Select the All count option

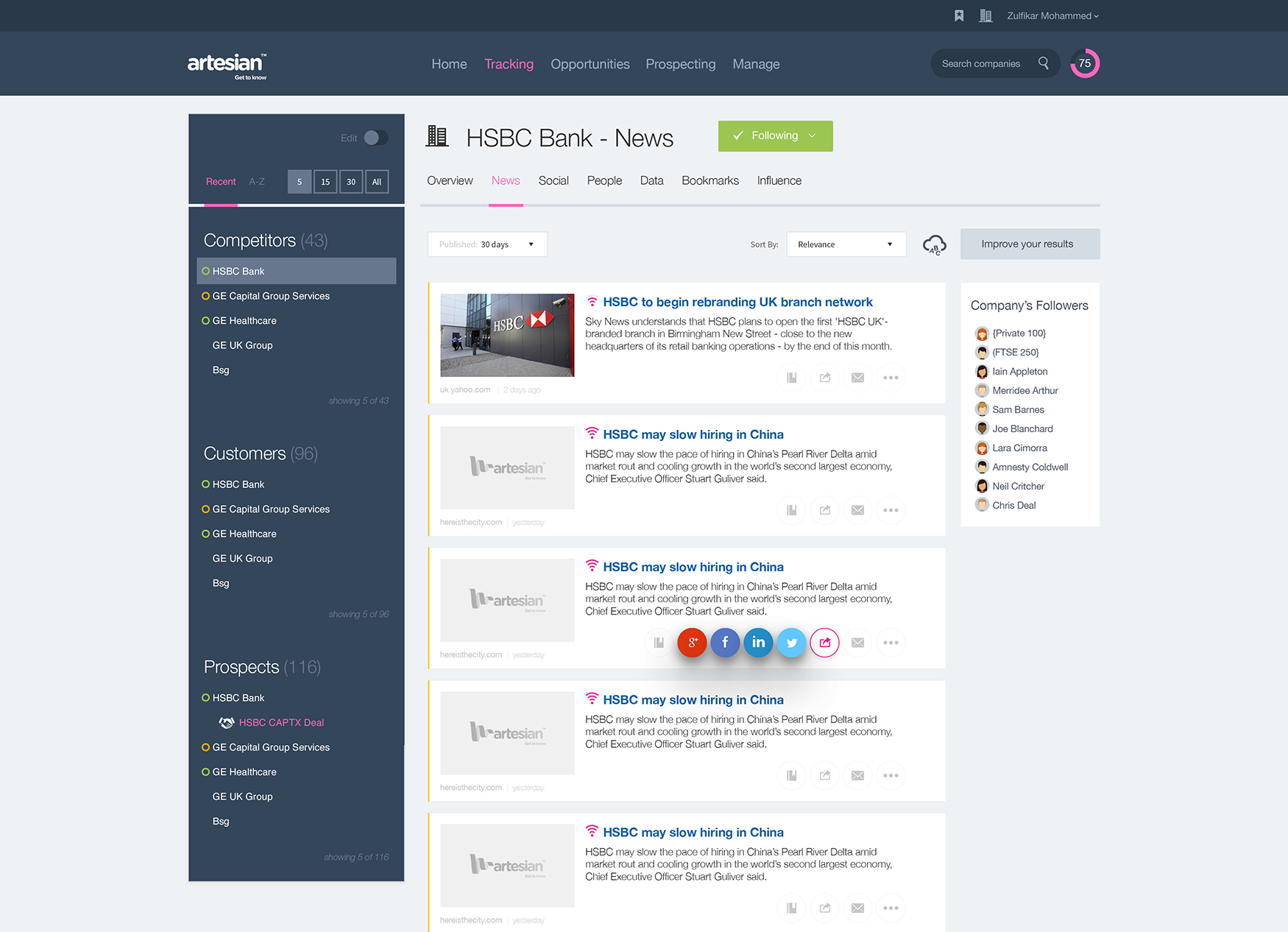click(x=377, y=182)
